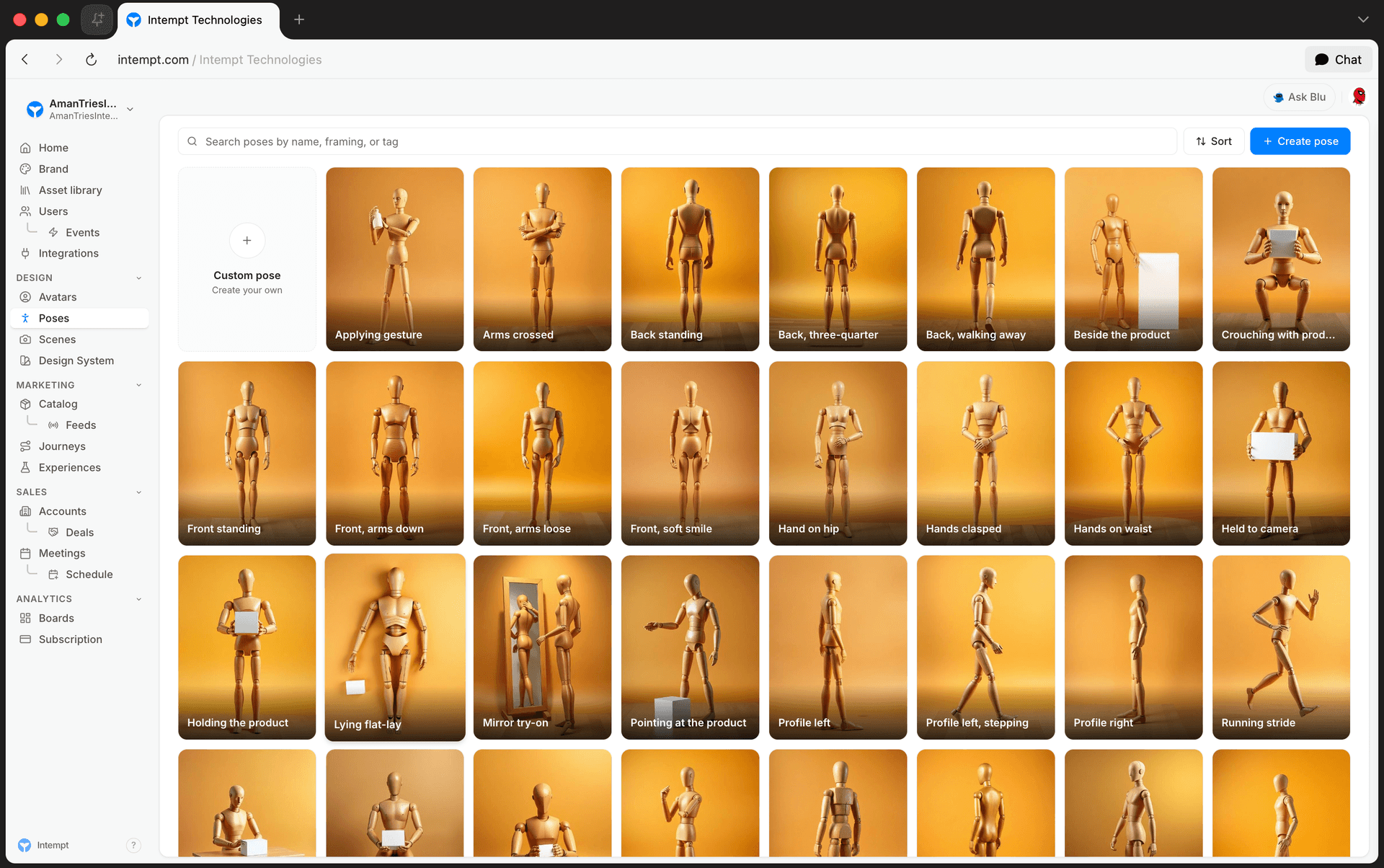Collapse the MARKETING section

coord(139,385)
